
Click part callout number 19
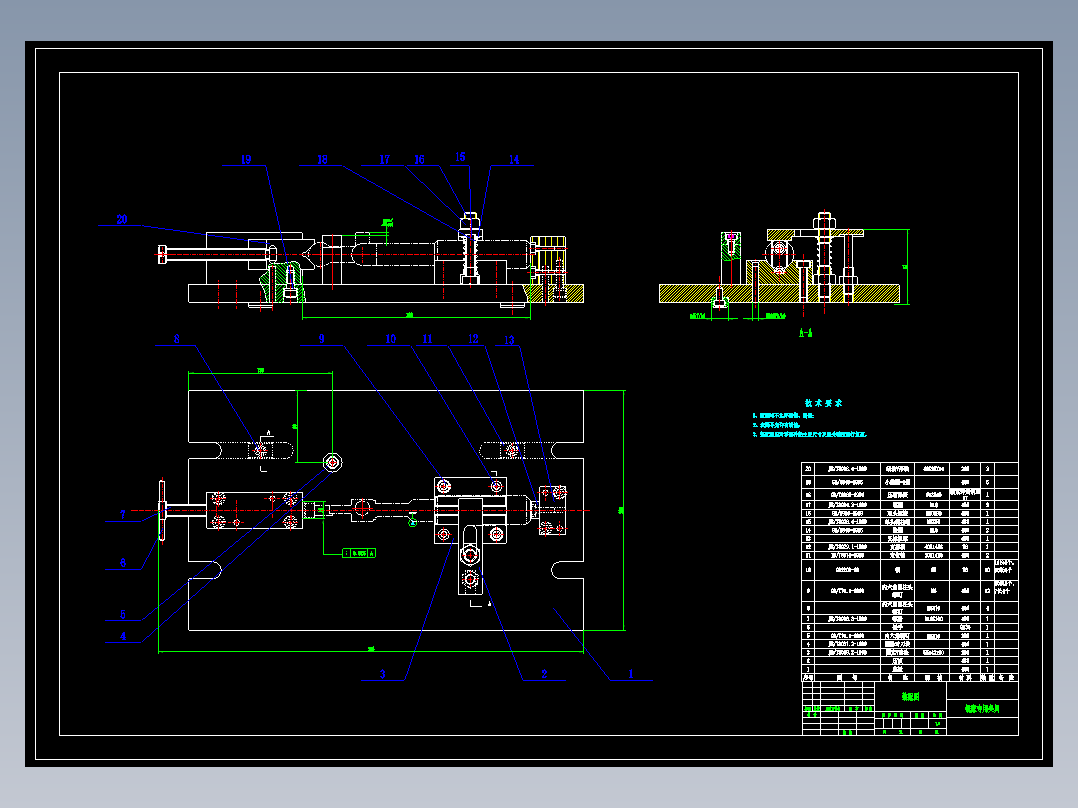coord(246,160)
